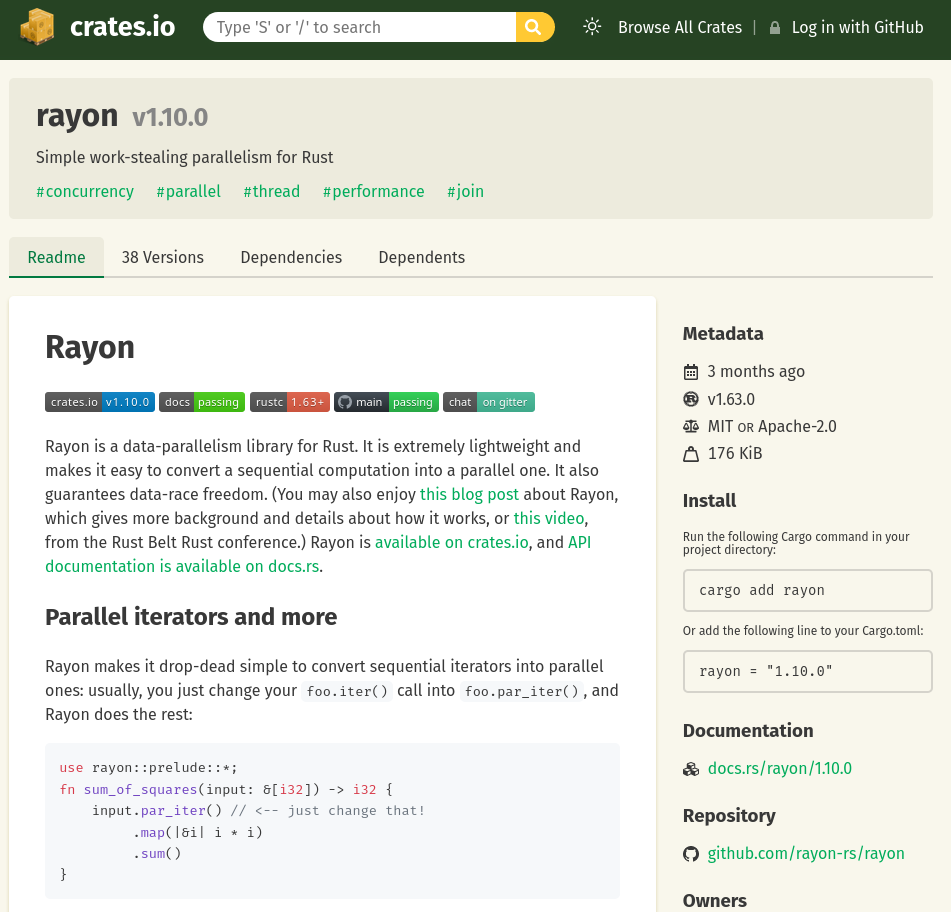Open the docs passing badge
The image size is (951, 912).
[x=202, y=402]
